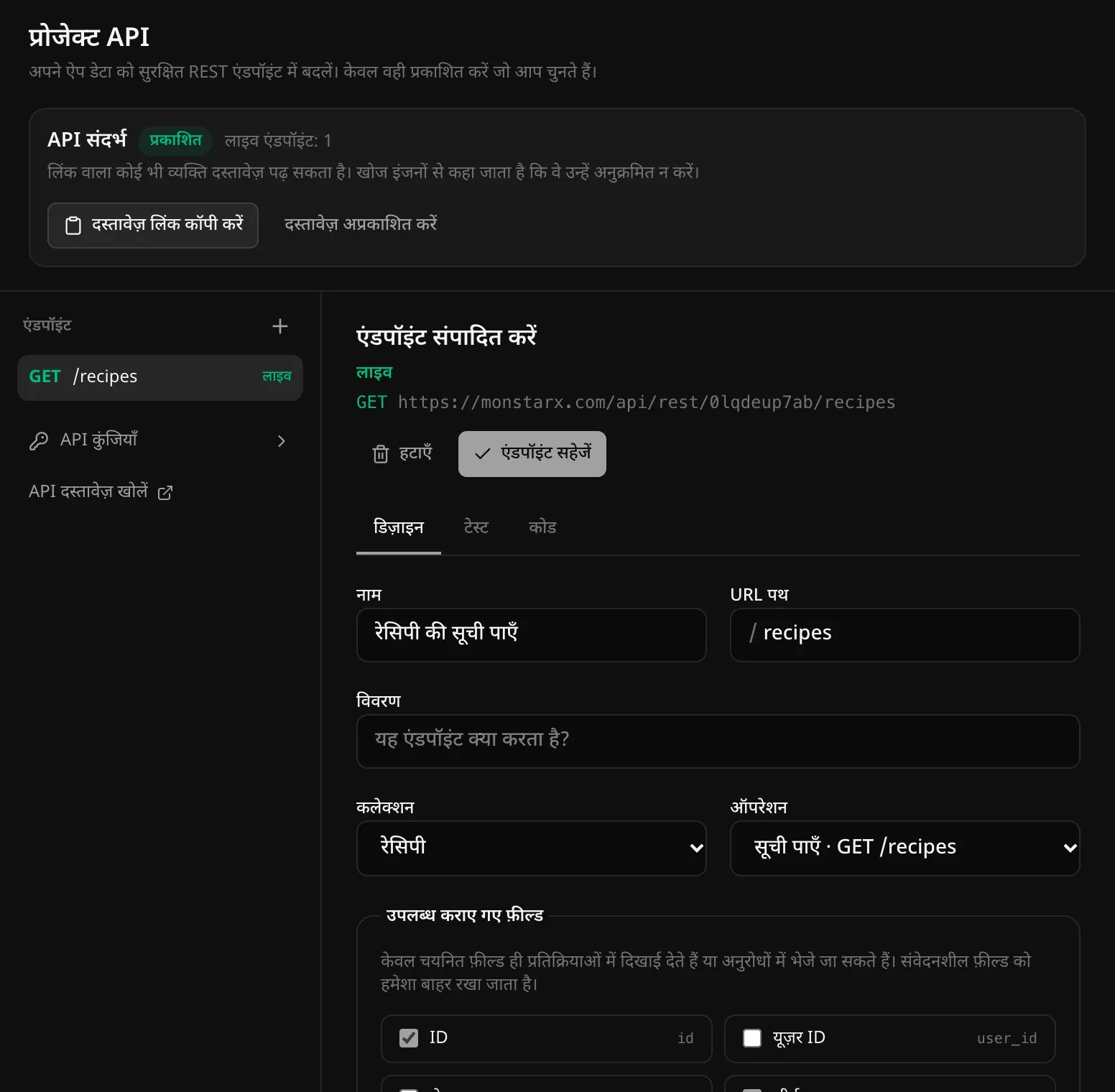Viewport: 1115px width, 1092px height.
Task: Click the green लाइव status under heading
Action: pyautogui.click(x=374, y=373)
